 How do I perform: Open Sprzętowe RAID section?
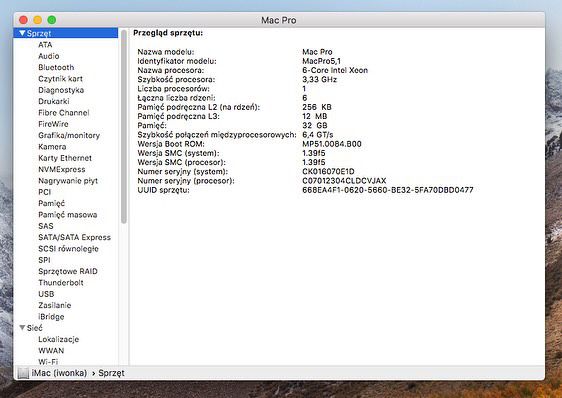(68, 271)
